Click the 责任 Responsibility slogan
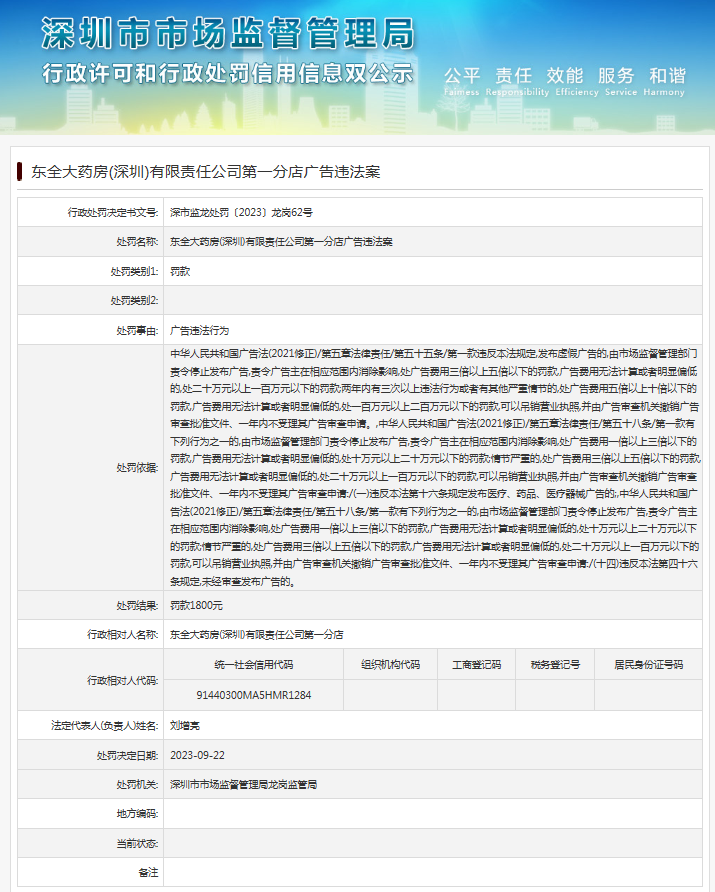 516,81
